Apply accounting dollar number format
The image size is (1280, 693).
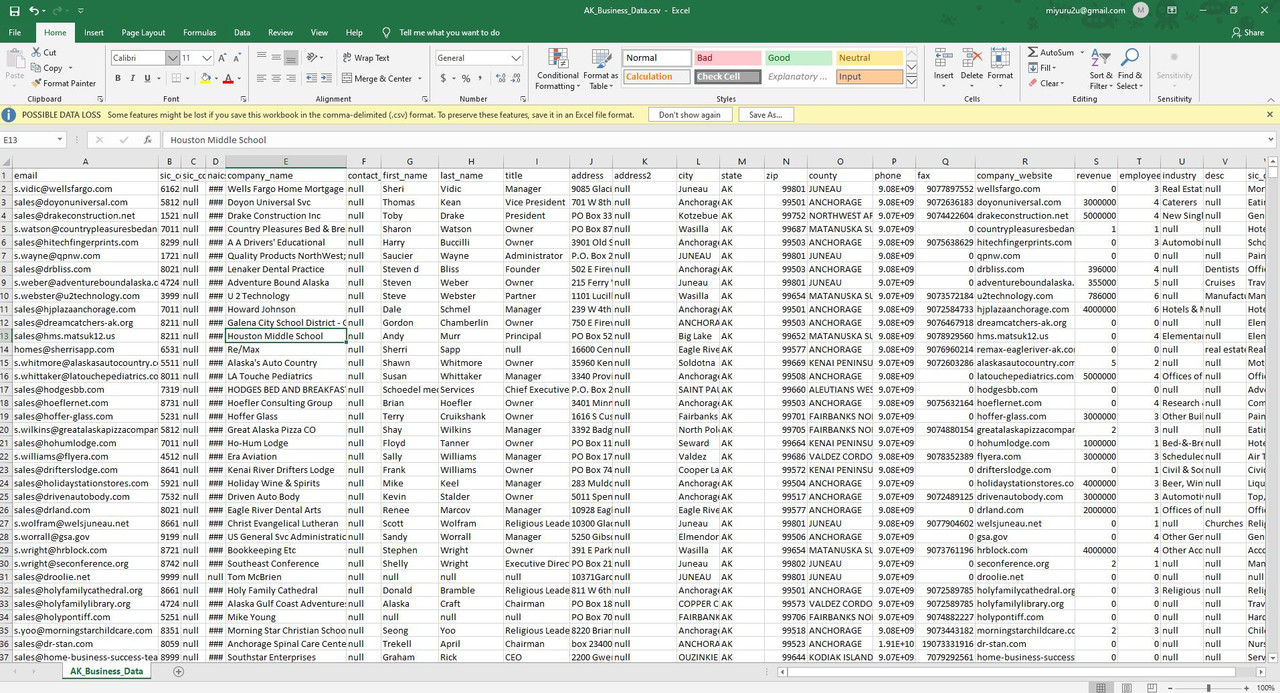pyautogui.click(x=442, y=78)
